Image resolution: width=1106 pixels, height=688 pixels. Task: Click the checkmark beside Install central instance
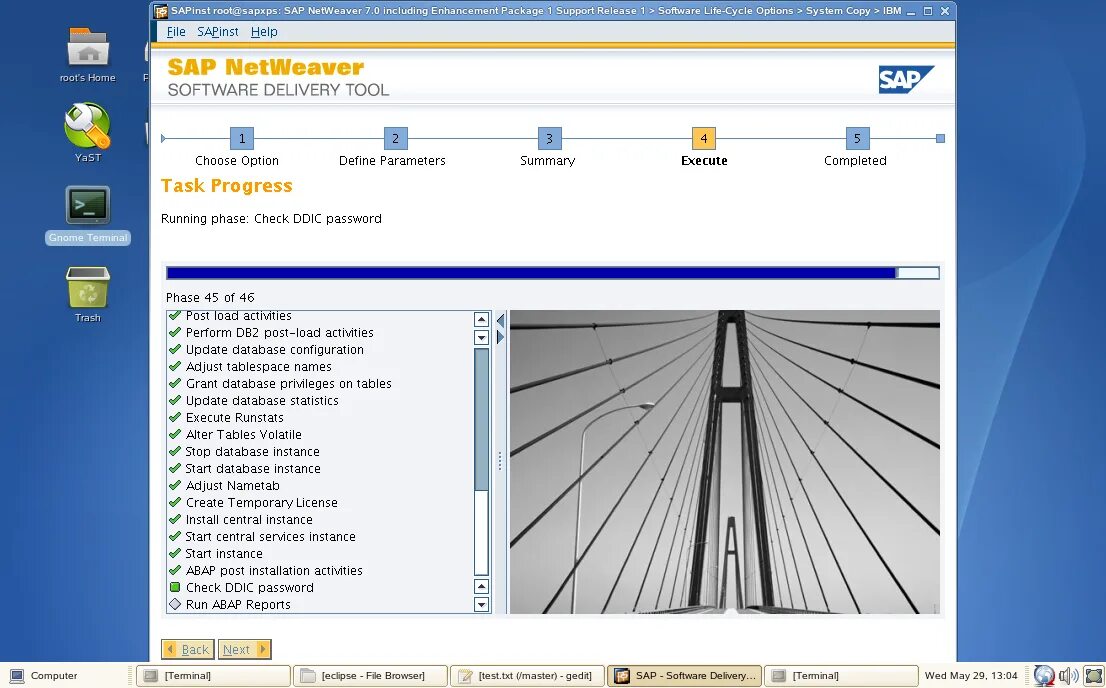tap(175, 519)
